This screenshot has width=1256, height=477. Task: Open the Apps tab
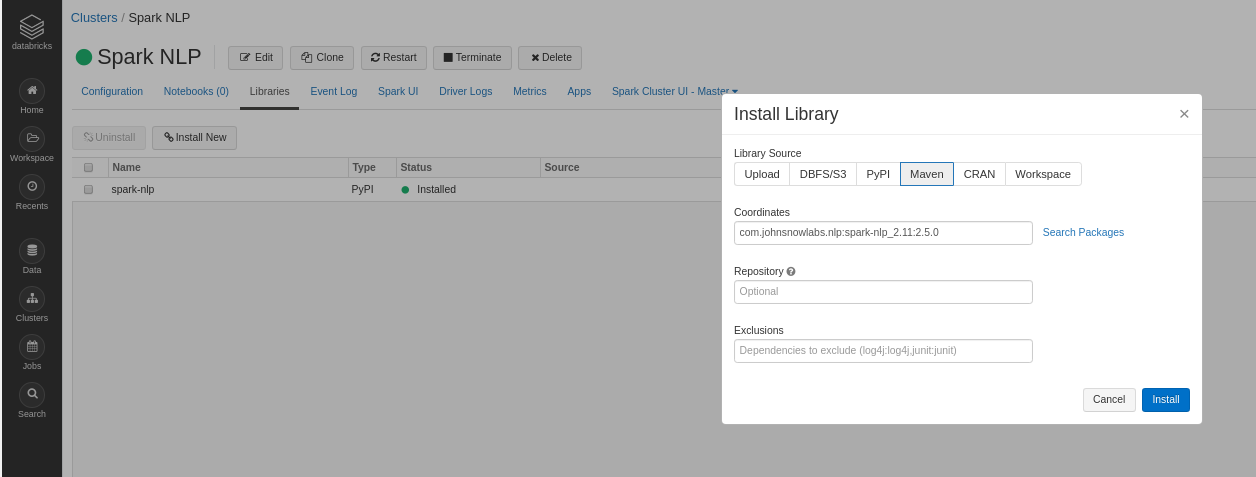(579, 91)
